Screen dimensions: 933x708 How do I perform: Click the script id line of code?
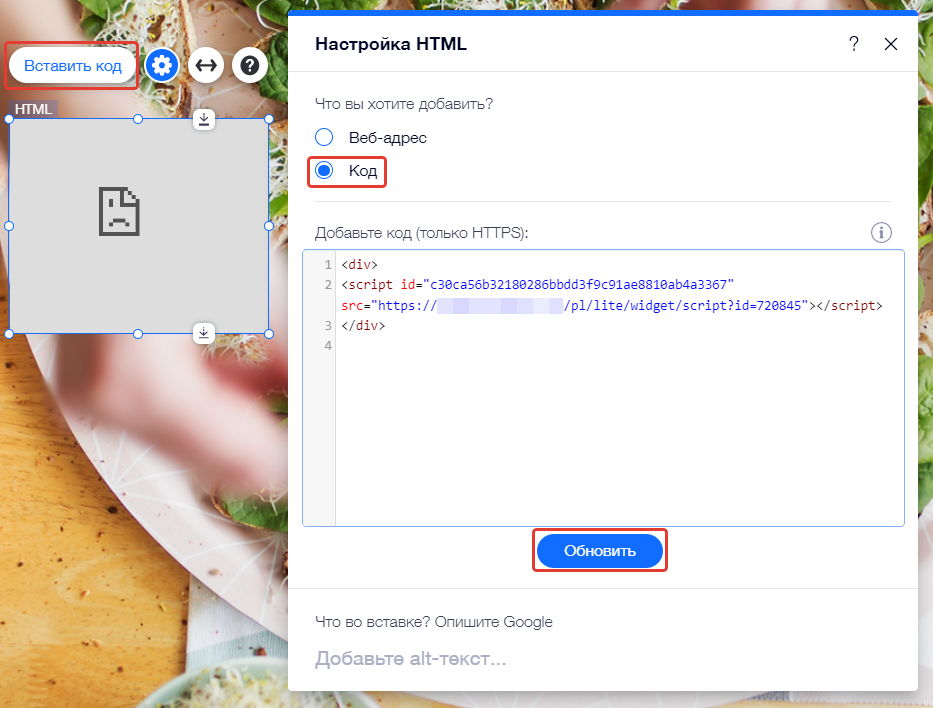[x=537, y=285]
